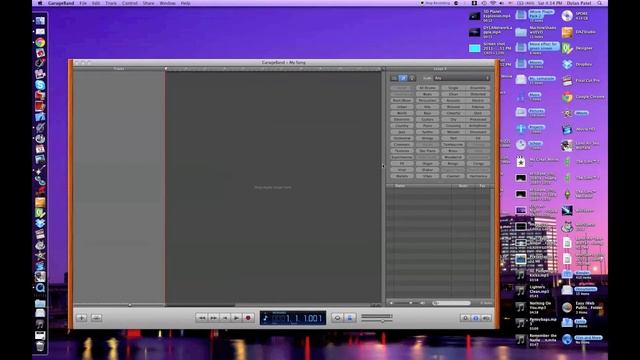The width and height of the screenshot is (640, 360).
Task: Click the red record button
Action: click(x=248, y=318)
